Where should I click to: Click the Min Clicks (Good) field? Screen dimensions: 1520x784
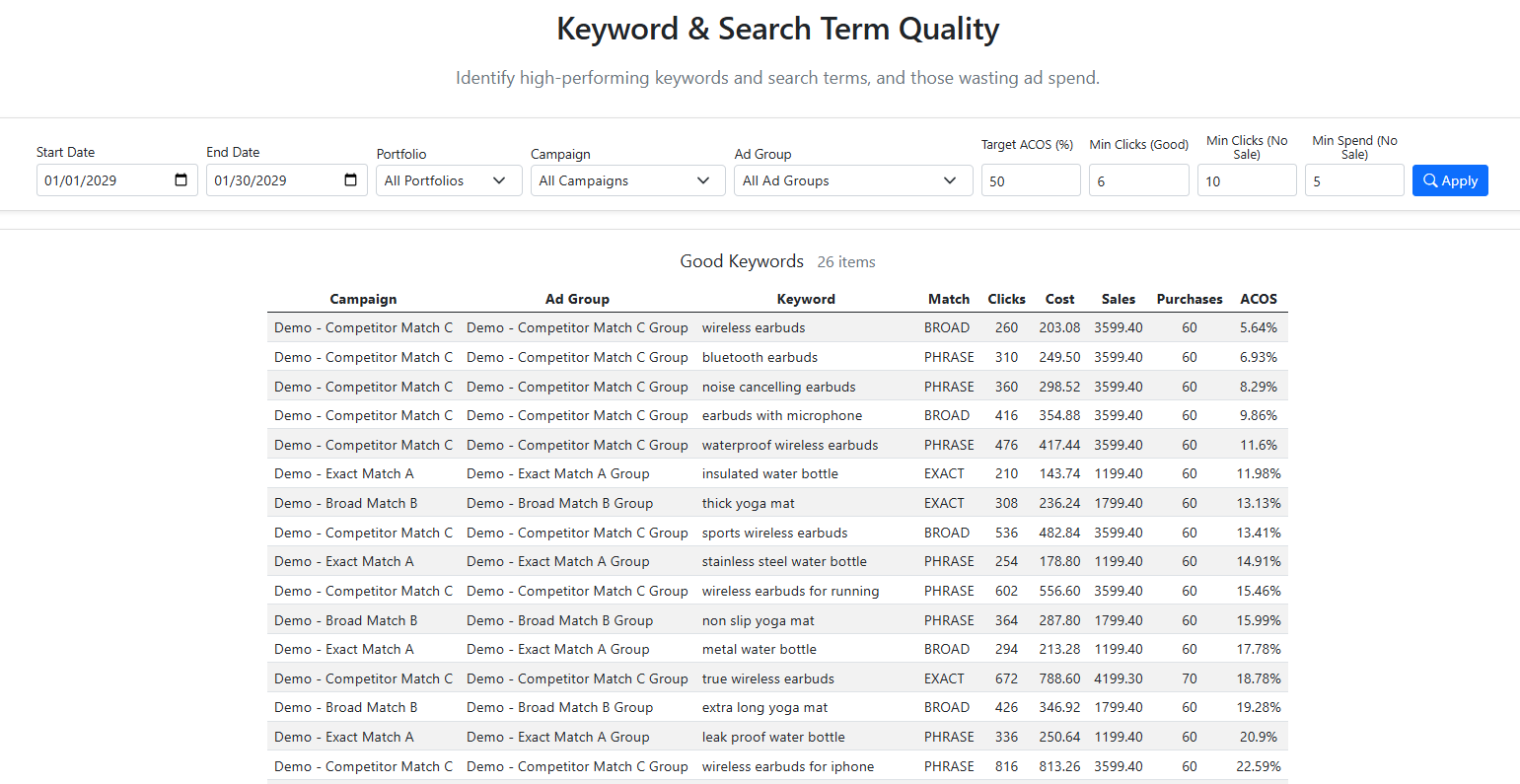pyautogui.click(x=1138, y=179)
